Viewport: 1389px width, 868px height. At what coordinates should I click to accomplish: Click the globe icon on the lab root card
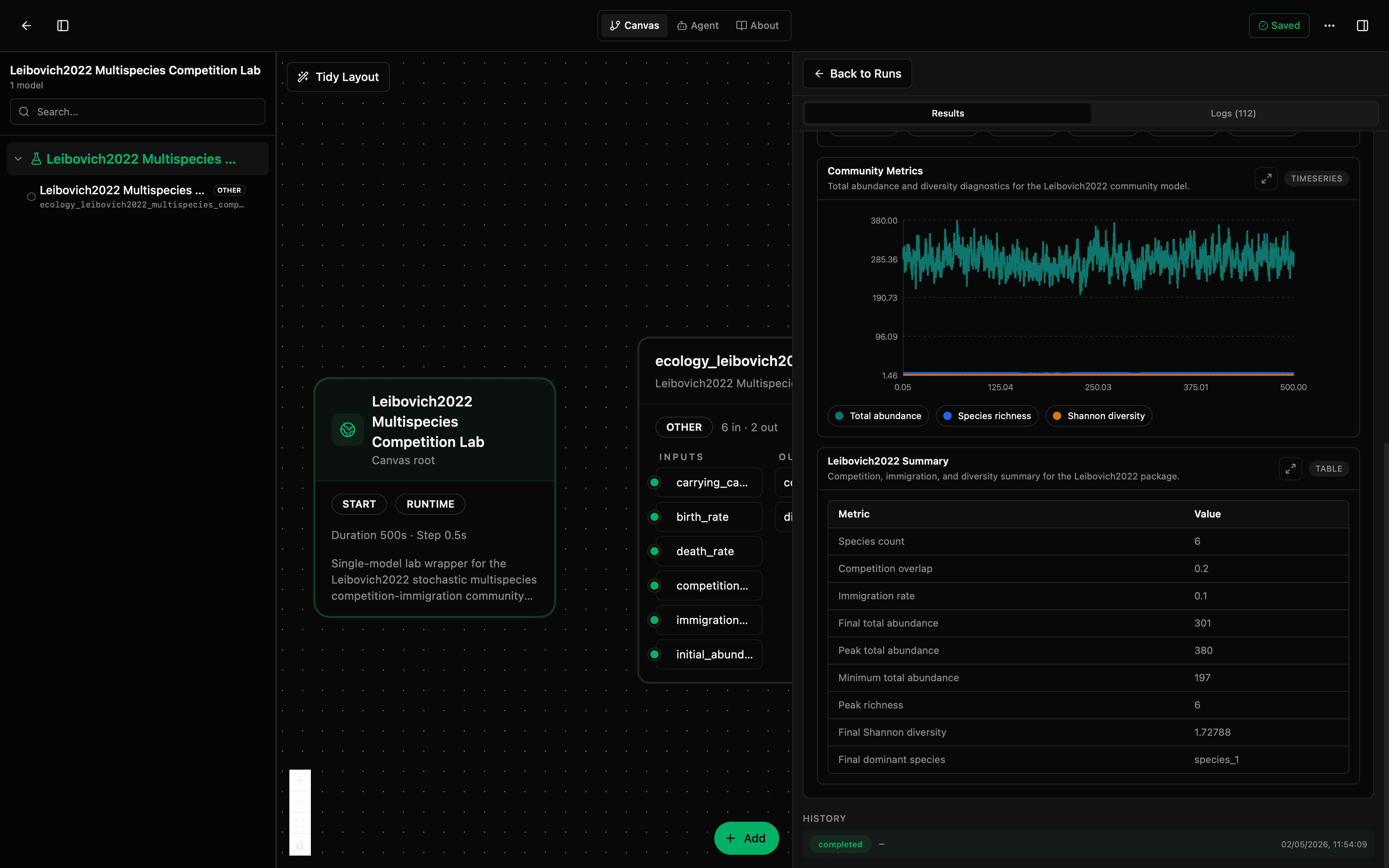tap(347, 430)
